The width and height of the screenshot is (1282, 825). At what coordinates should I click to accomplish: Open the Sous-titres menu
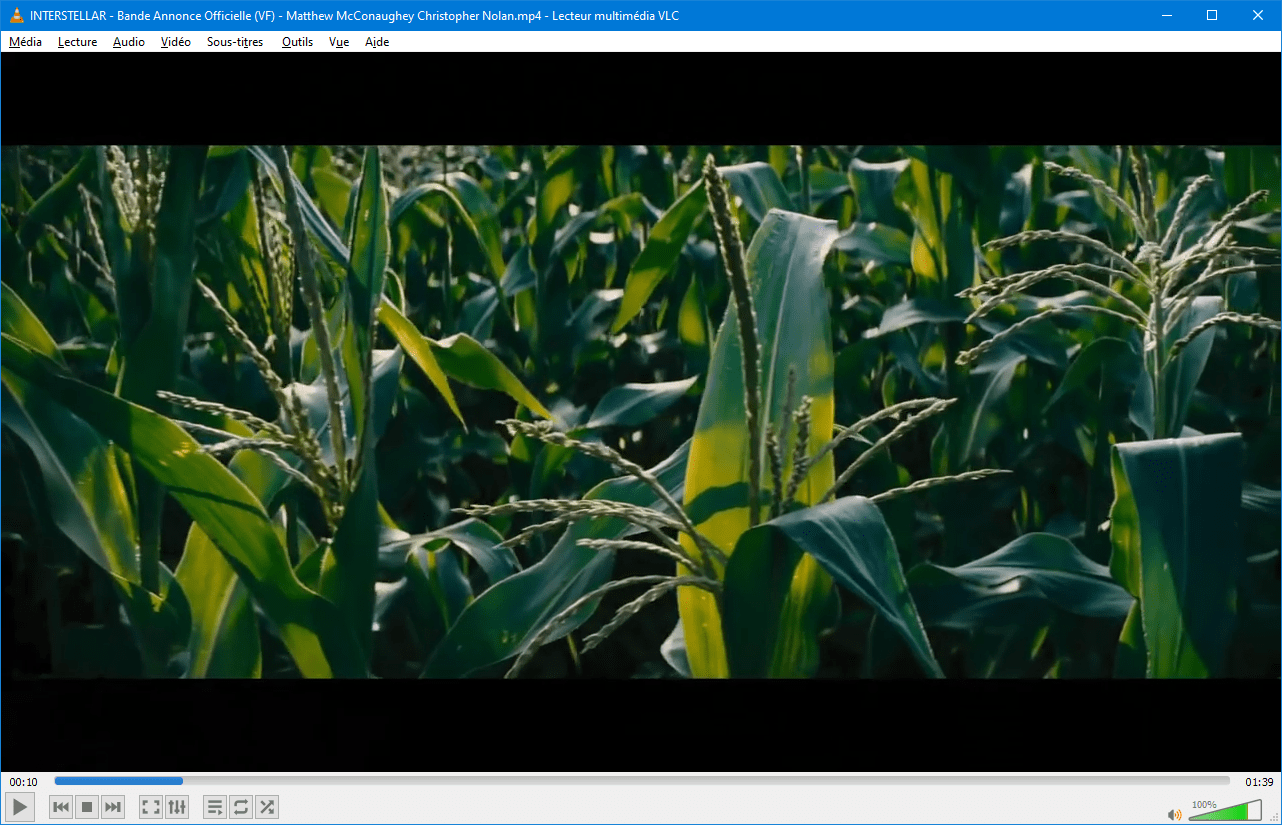(x=235, y=42)
